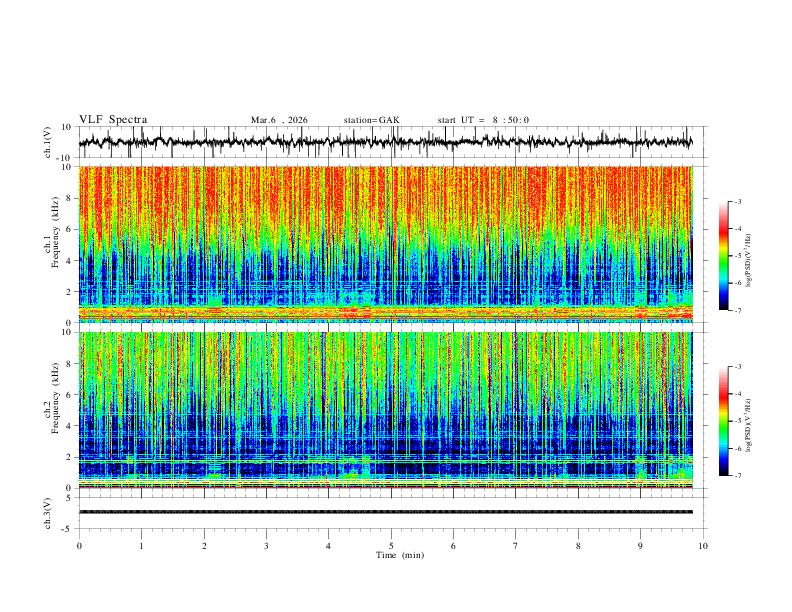Click the "VLF Spectra" title text
792x612 pixels.
113,120
